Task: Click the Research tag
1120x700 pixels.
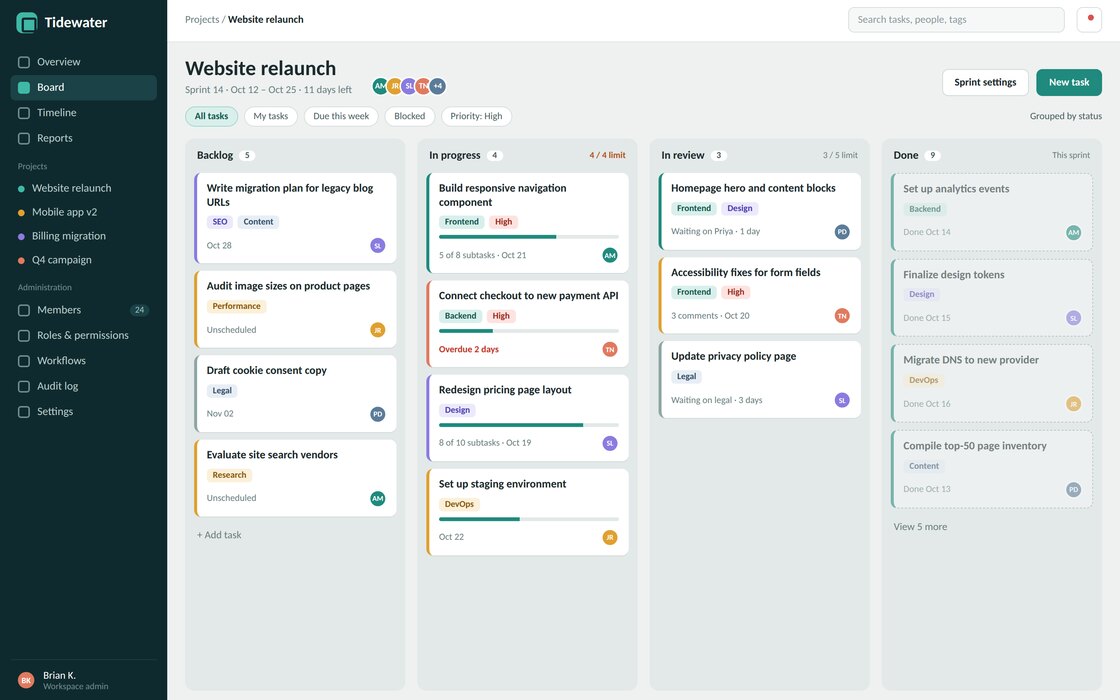Action: click(x=229, y=475)
